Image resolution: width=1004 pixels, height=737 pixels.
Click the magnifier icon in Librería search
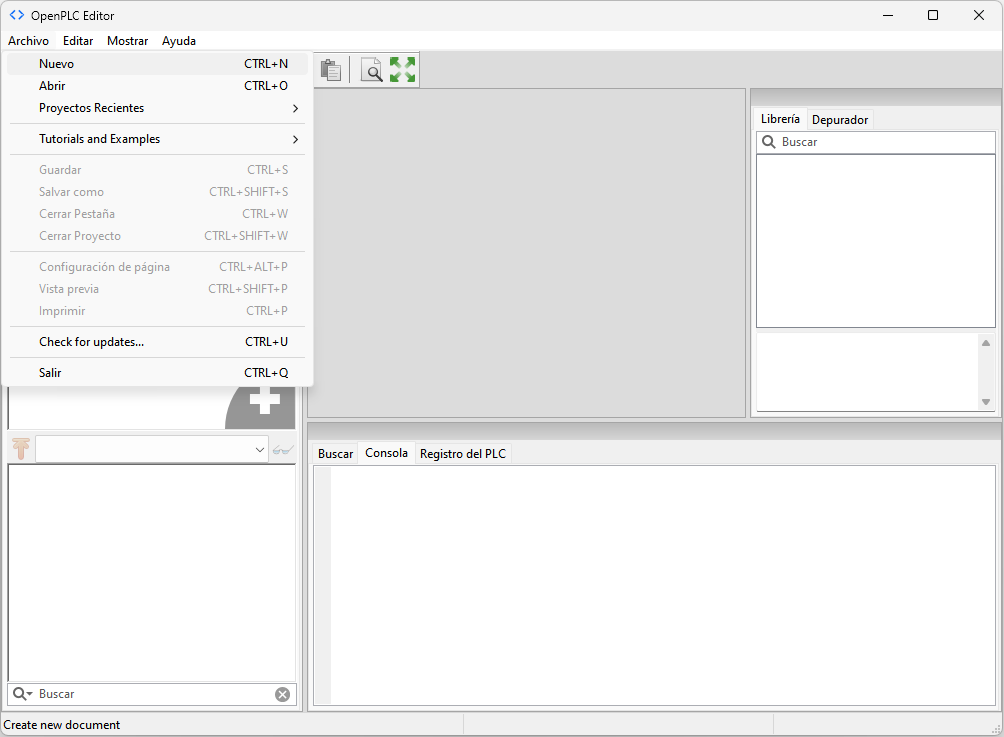pyautogui.click(x=769, y=142)
